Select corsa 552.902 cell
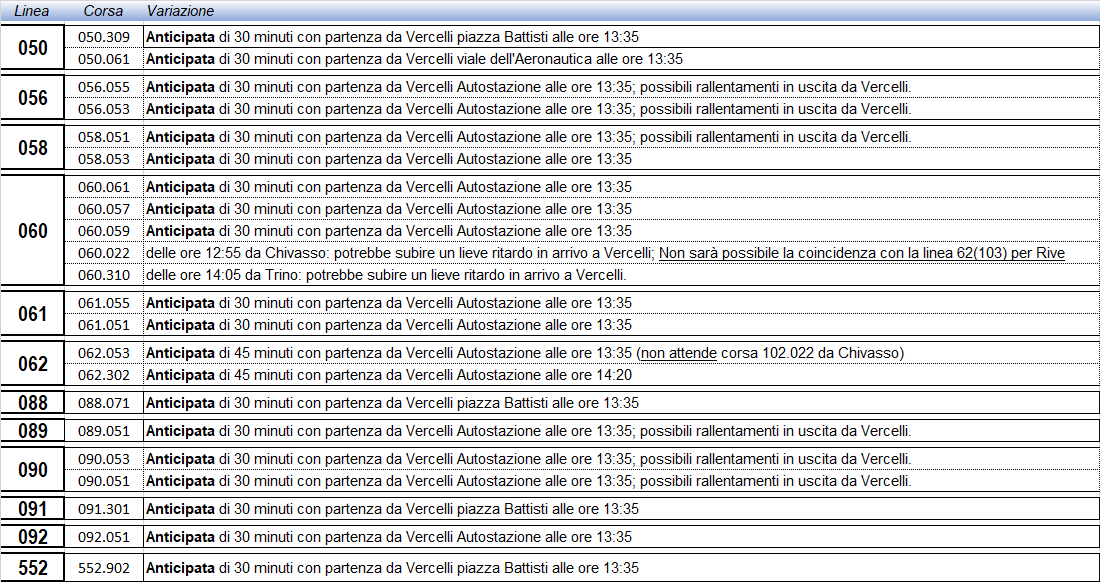This screenshot has width=1100, height=582. (104, 568)
